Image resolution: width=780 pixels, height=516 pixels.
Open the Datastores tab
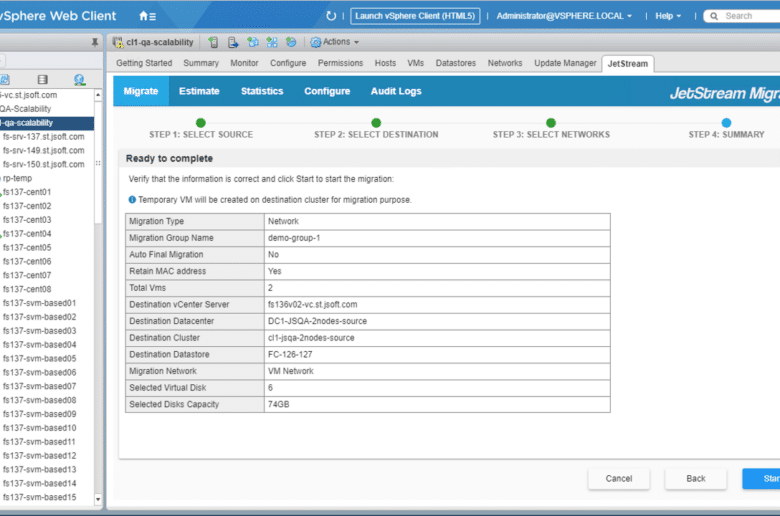tap(456, 63)
